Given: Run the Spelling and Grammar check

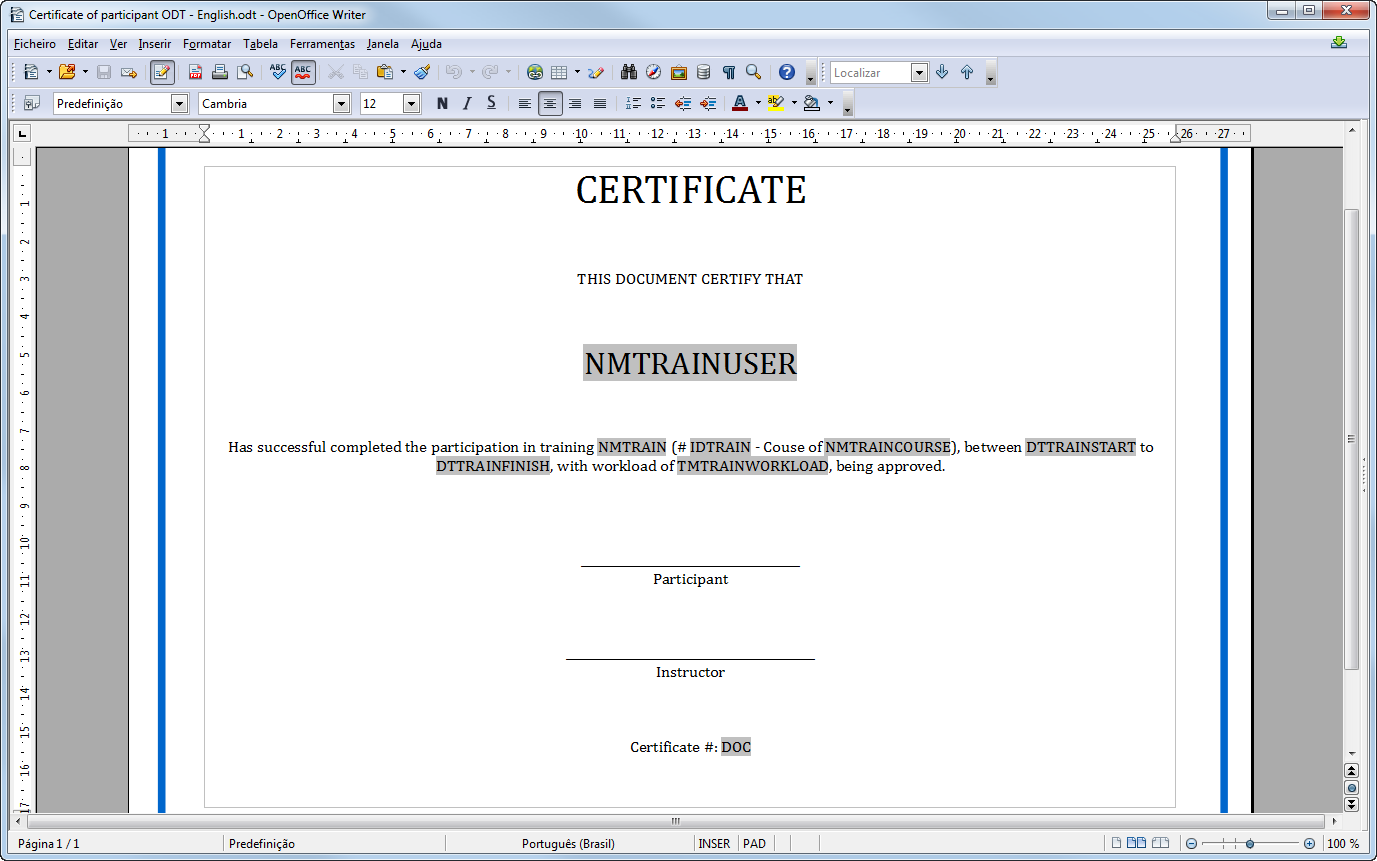Looking at the screenshot, I should point(278,72).
